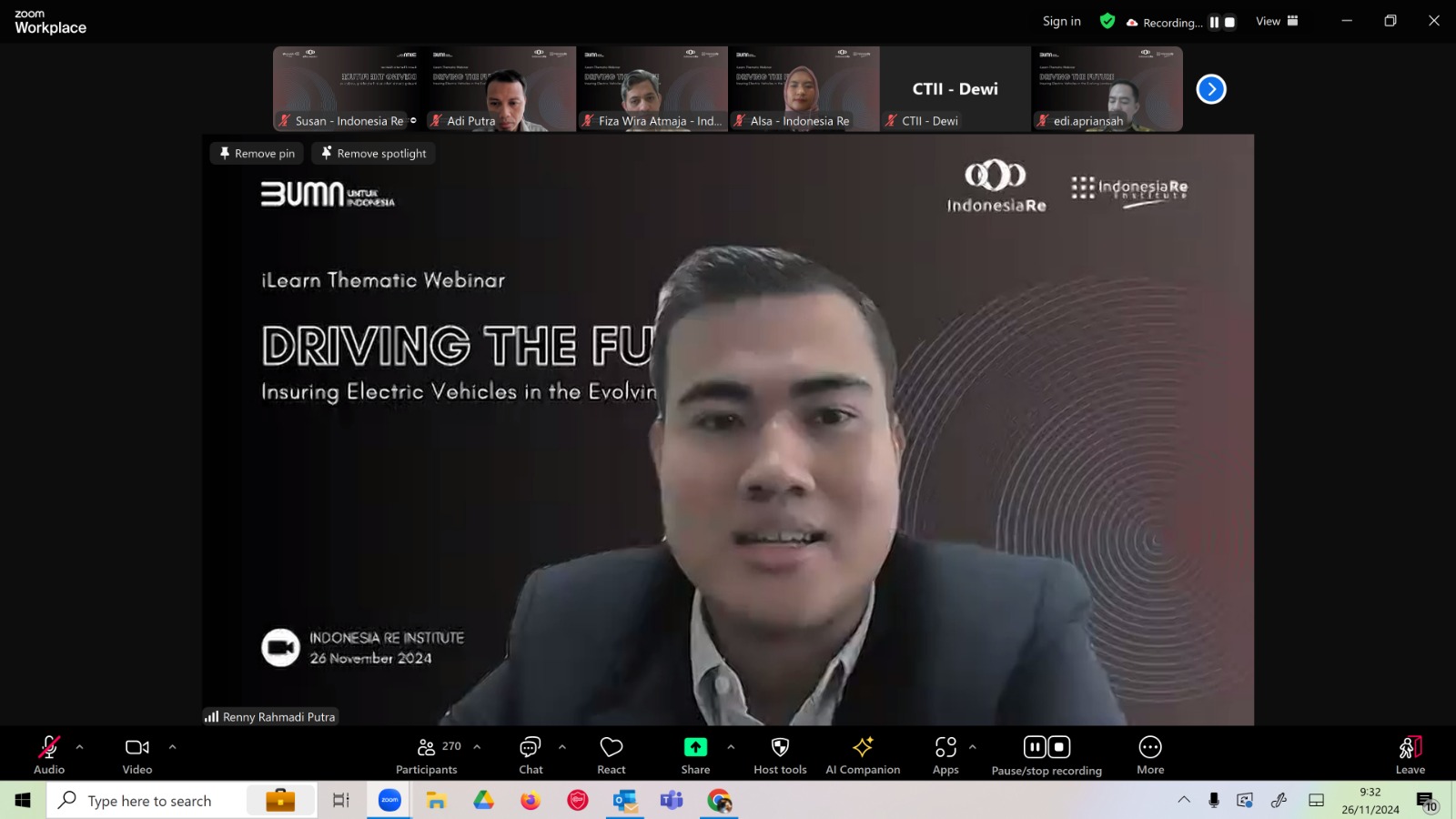Click Remove pin button
This screenshot has width=1456, height=819.
point(258,154)
